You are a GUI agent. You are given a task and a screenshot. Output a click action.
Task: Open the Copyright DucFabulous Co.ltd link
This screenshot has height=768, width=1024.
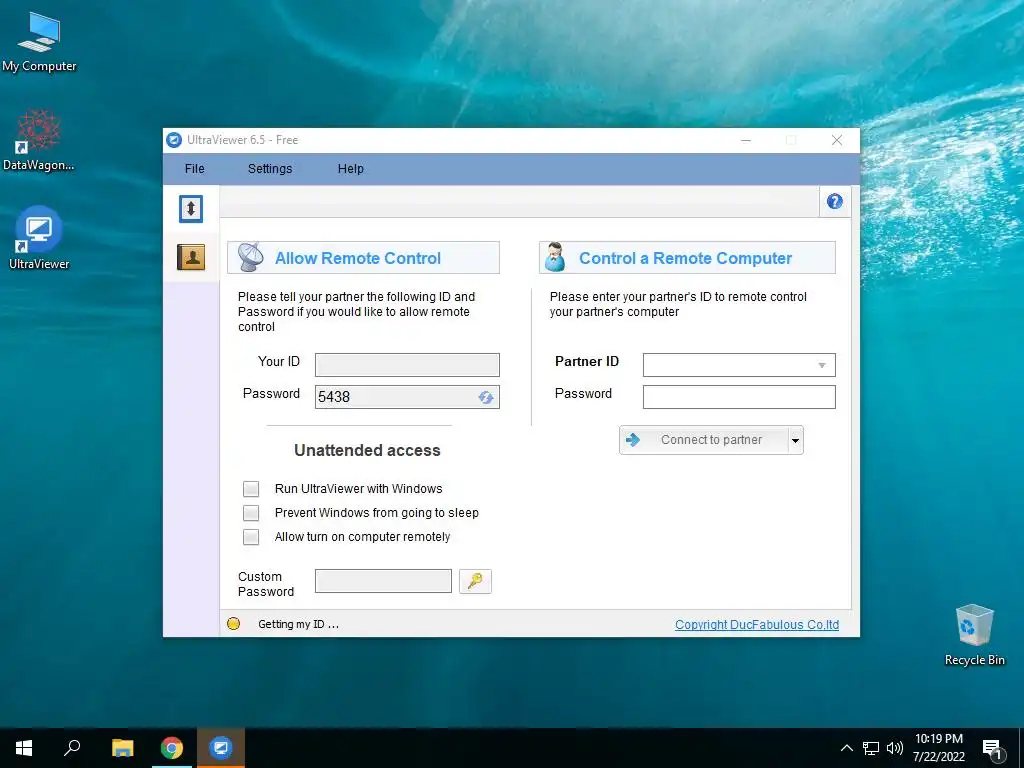pos(757,624)
